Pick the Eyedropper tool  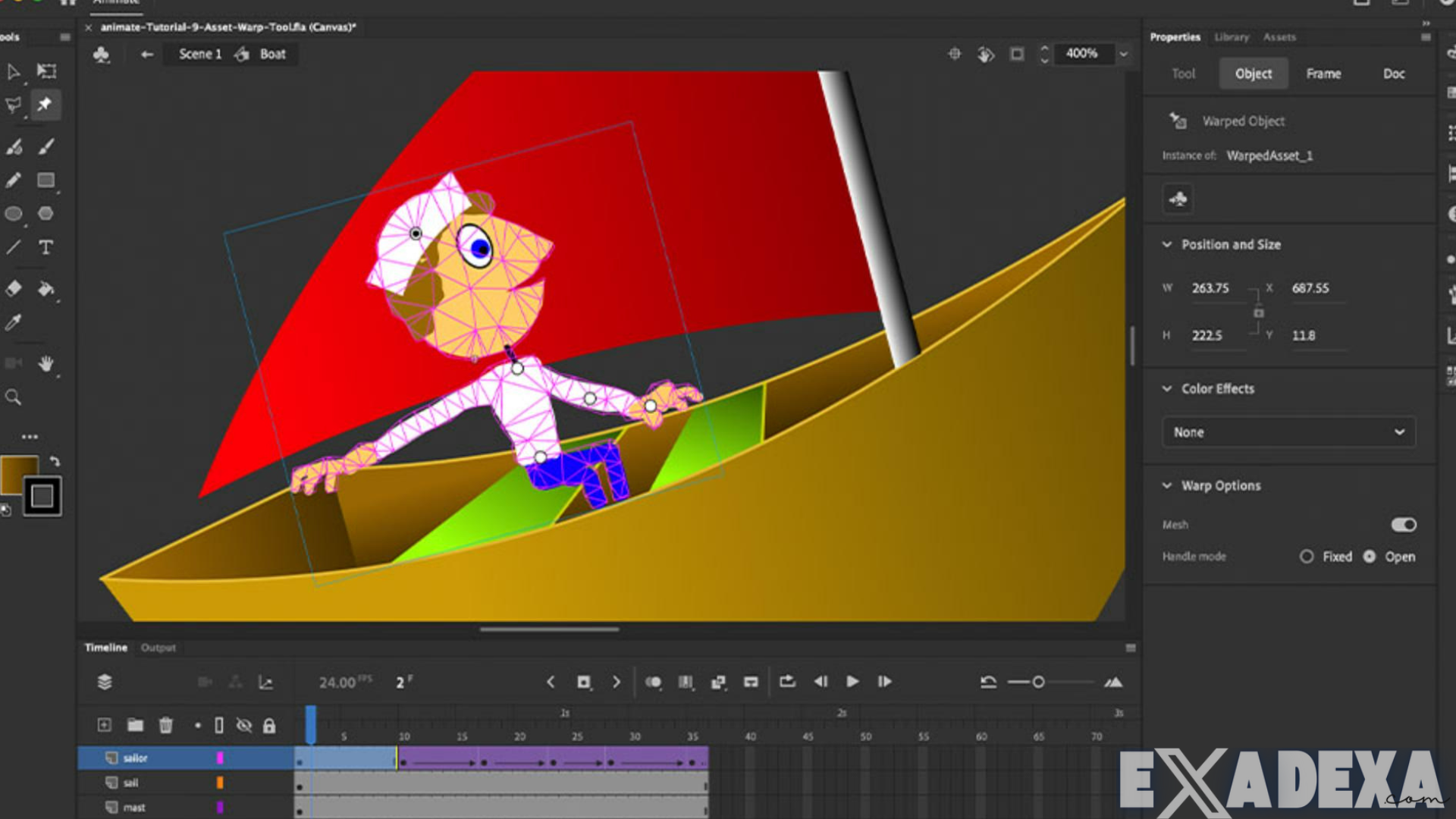tap(12, 322)
